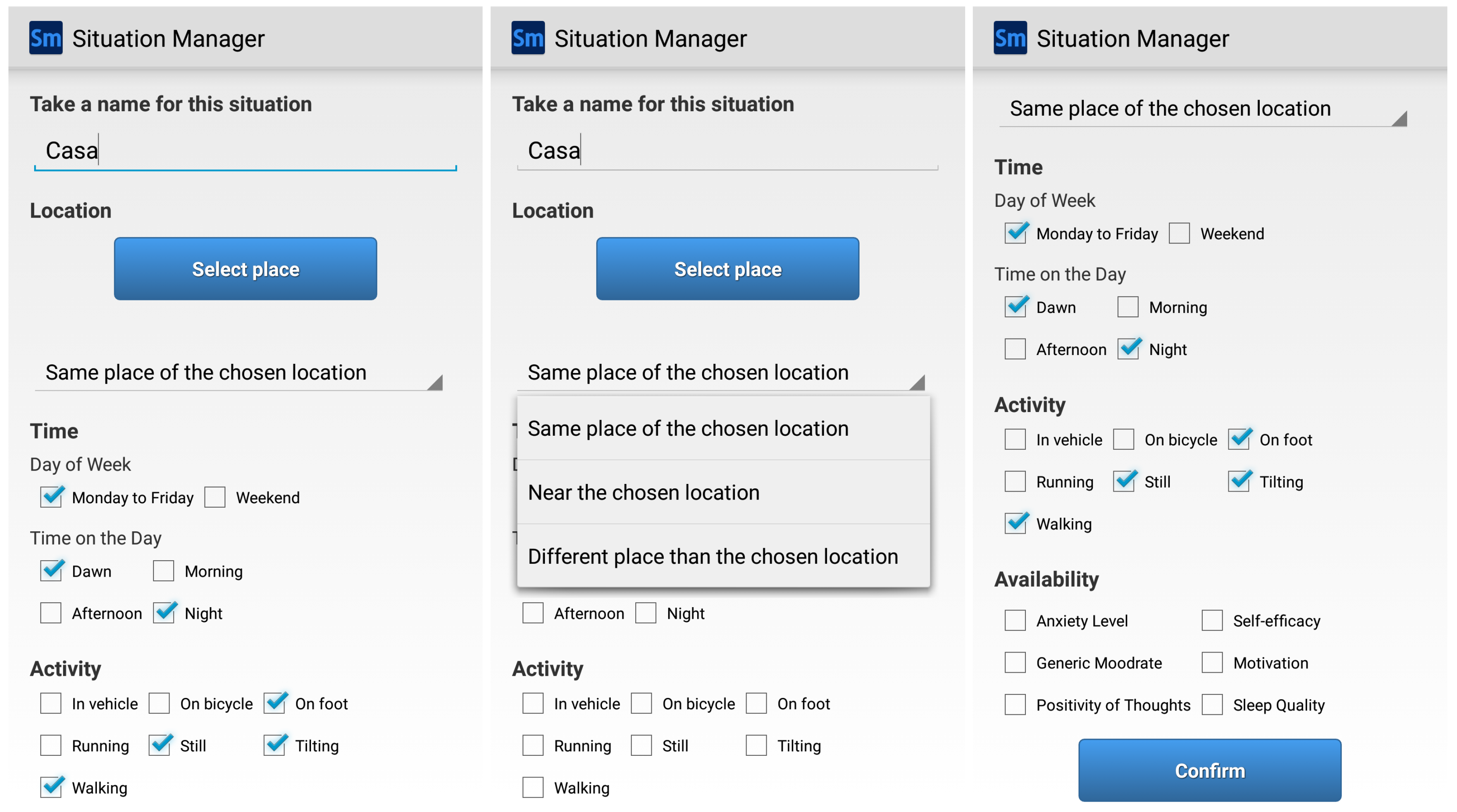The width and height of the screenshot is (1457, 812).
Task: Click the Sm app icon in first screen
Action: click(x=46, y=38)
